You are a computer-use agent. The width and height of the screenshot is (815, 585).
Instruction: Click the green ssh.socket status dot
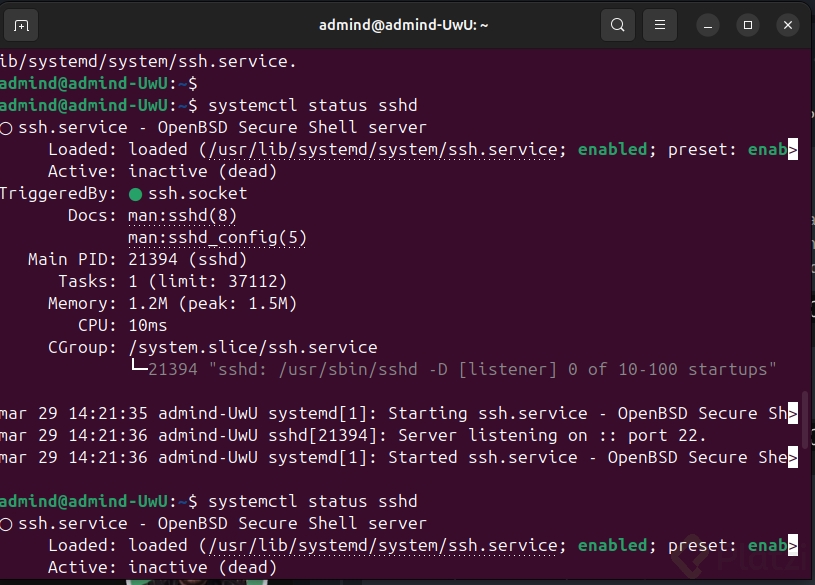(135, 193)
